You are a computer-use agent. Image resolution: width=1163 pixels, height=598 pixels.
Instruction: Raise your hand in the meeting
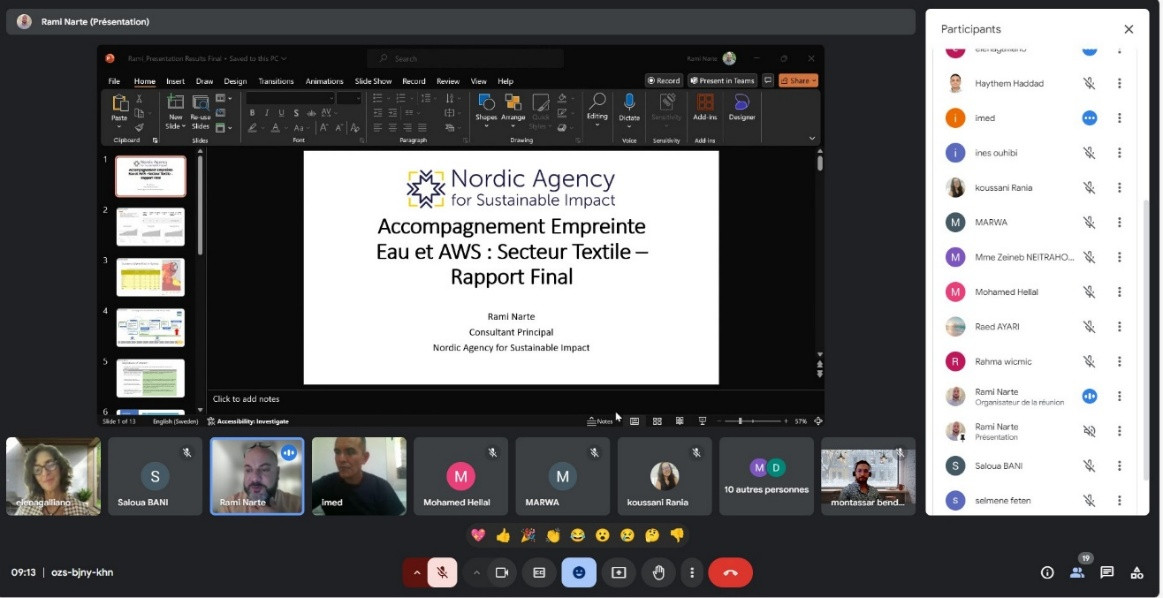click(x=658, y=573)
